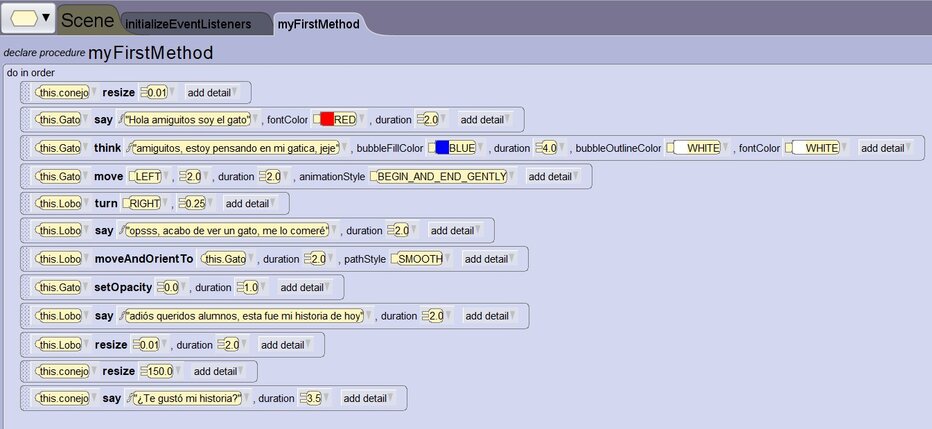Image resolution: width=932 pixels, height=429 pixels.
Task: Select the myFirstMethod tab
Action: pos(317,23)
